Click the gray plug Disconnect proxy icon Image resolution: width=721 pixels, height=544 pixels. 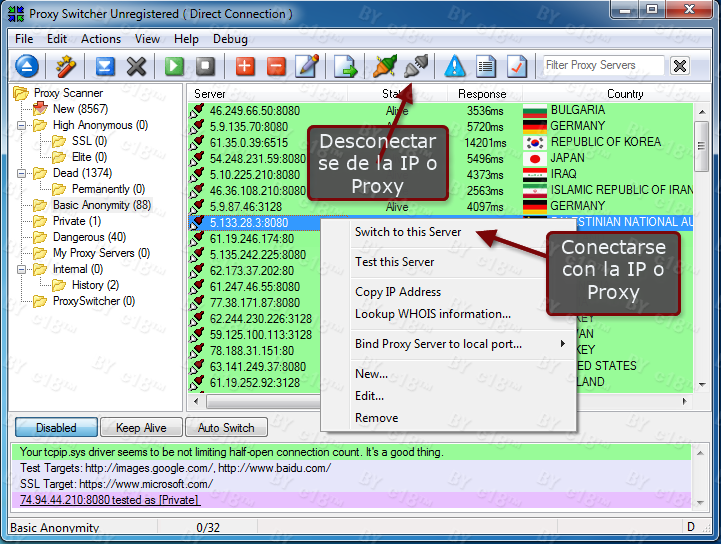415,67
